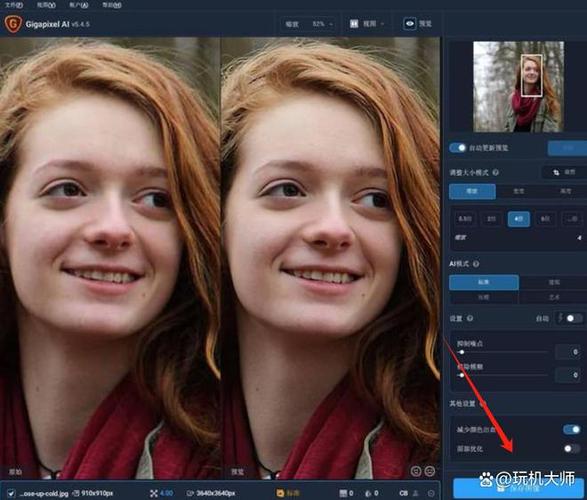Image resolution: width=587 pixels, height=500 pixels.
Task: Click the blue save image button
Action: pos(519,488)
